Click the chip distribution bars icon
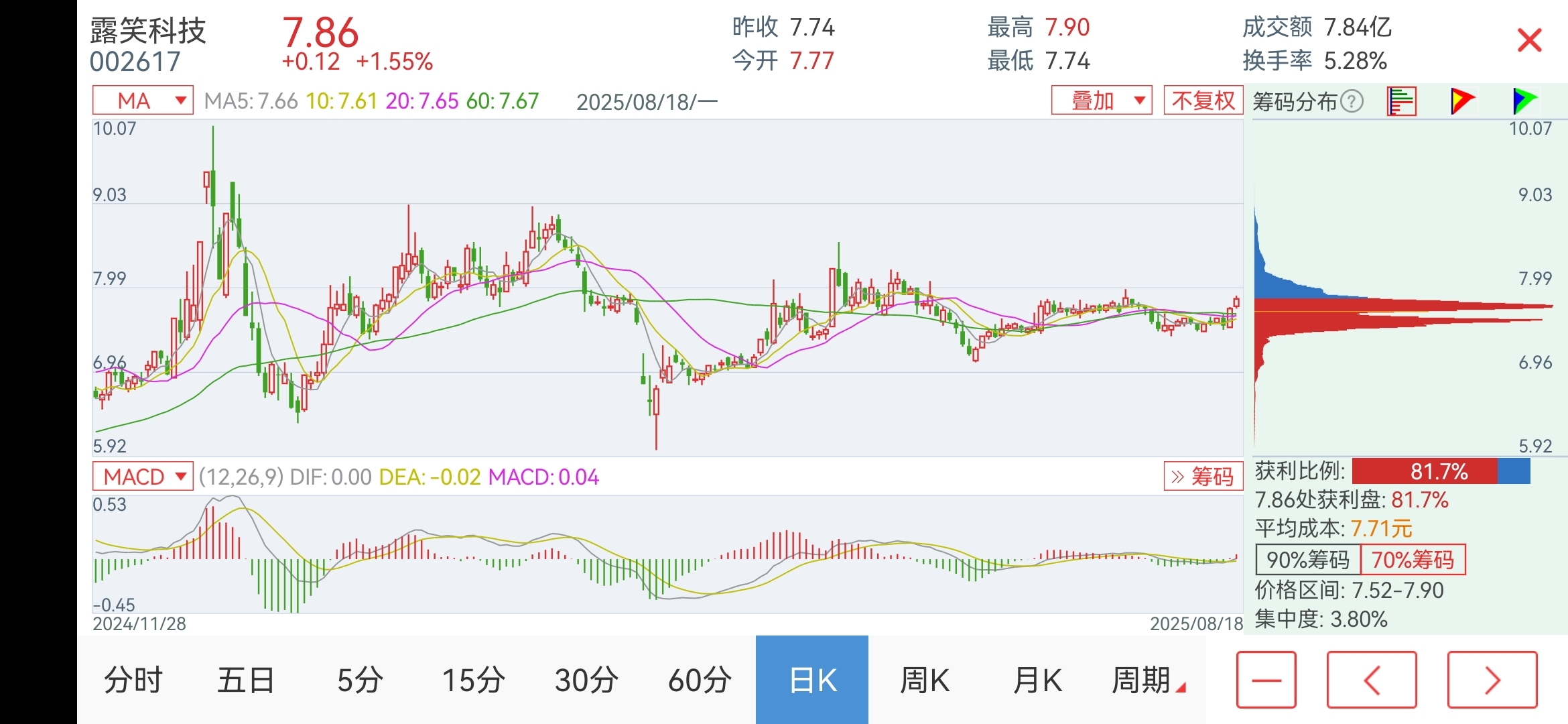Image resolution: width=1568 pixels, height=724 pixels. point(1401,102)
